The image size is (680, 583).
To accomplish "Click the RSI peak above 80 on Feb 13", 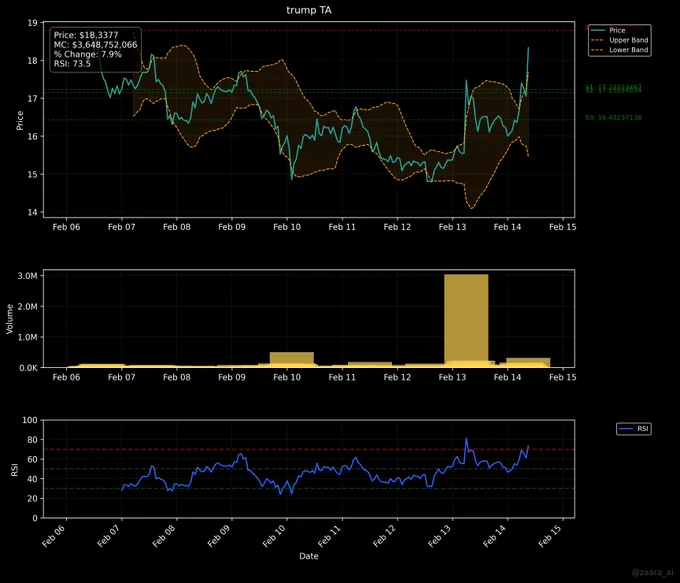I will (467, 439).
